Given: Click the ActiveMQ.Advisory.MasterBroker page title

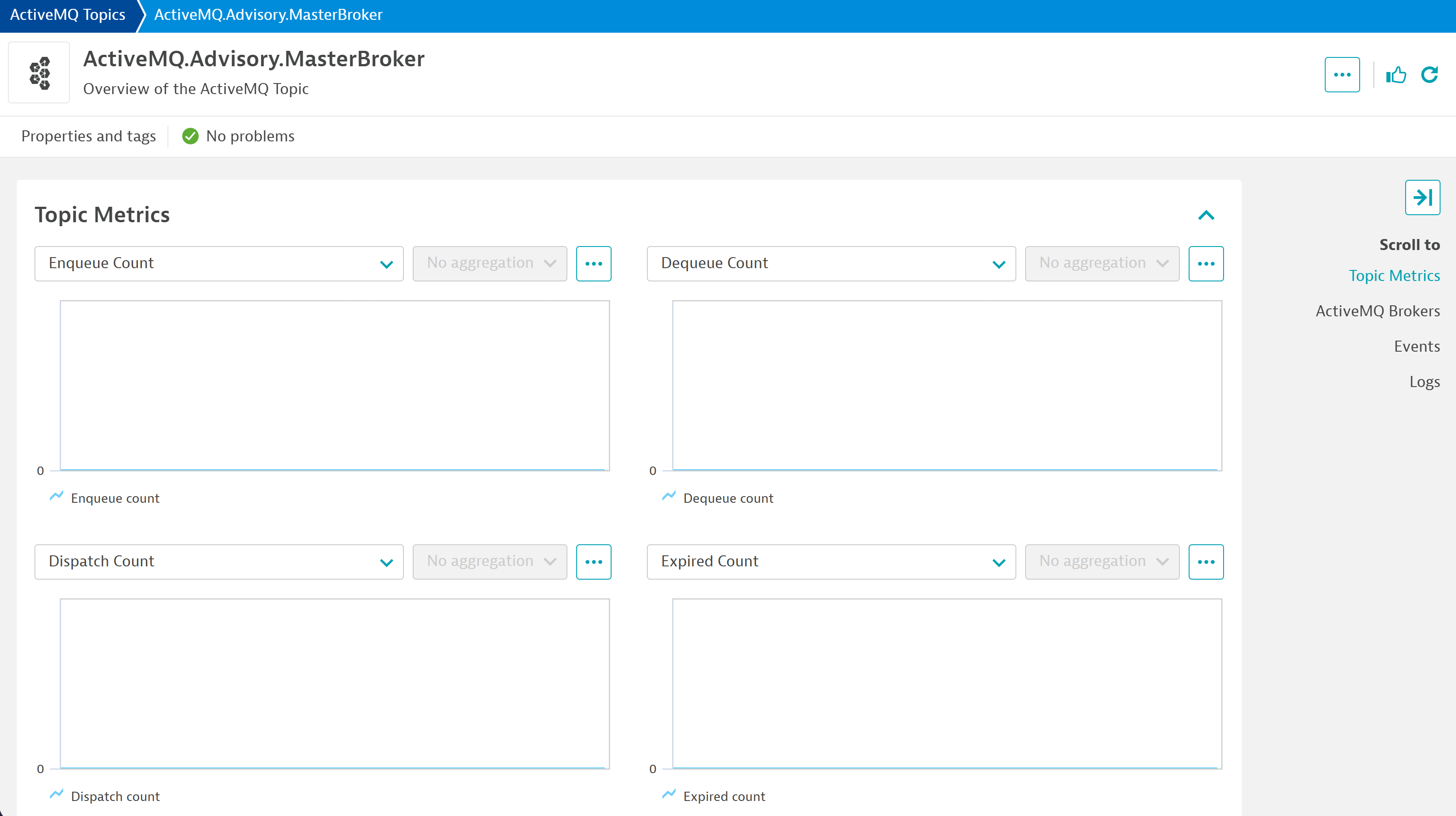Looking at the screenshot, I should pyautogui.click(x=254, y=59).
